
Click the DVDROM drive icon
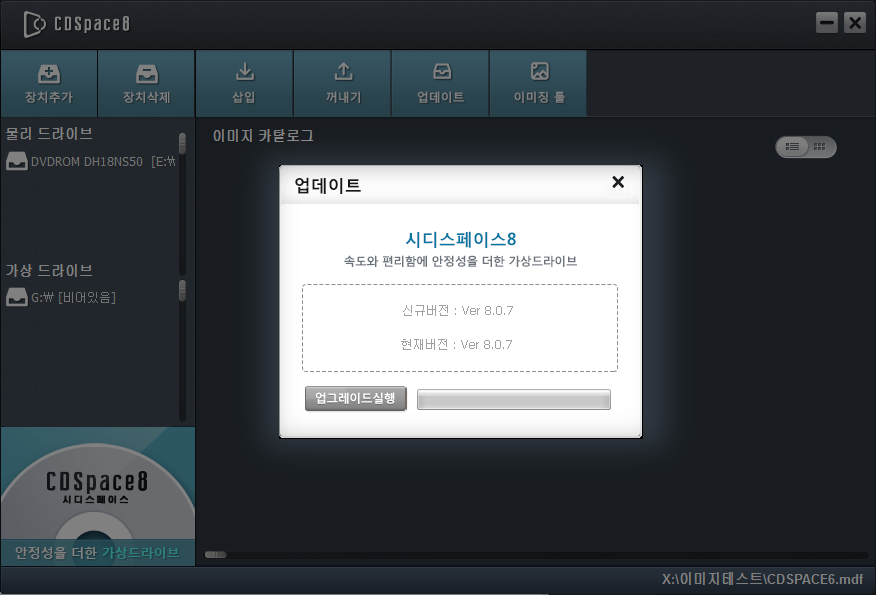(x=17, y=161)
